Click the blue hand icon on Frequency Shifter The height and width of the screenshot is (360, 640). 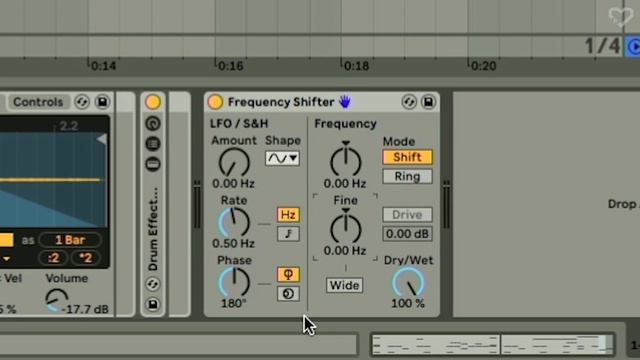[x=345, y=102]
